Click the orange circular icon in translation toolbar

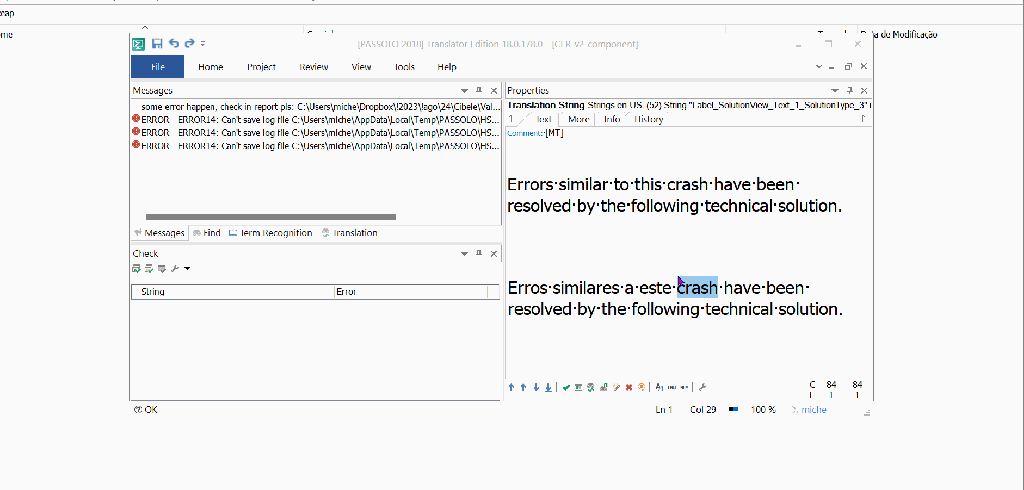click(x=641, y=387)
